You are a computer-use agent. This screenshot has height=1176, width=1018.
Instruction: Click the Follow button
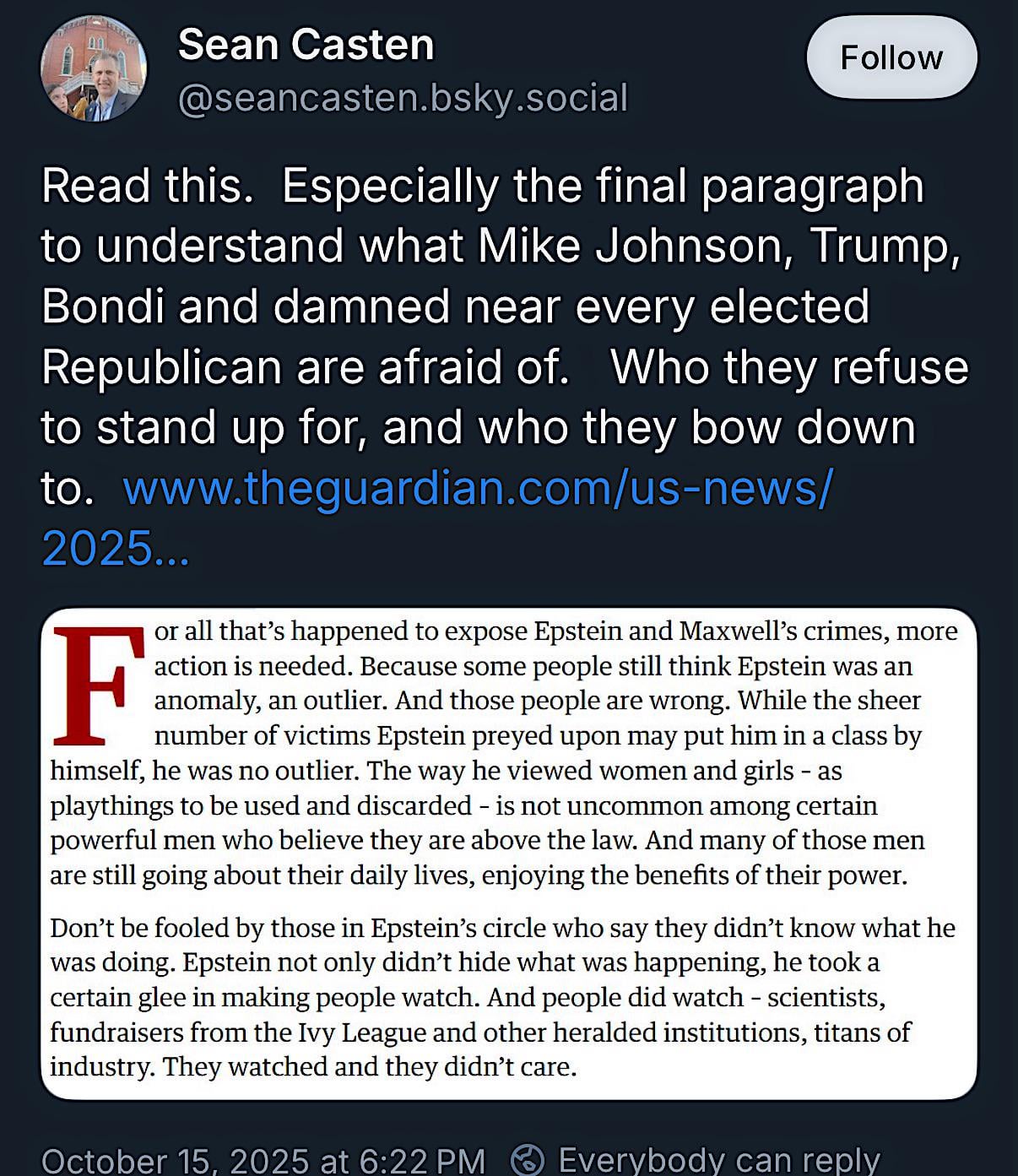pyautogui.click(x=891, y=57)
